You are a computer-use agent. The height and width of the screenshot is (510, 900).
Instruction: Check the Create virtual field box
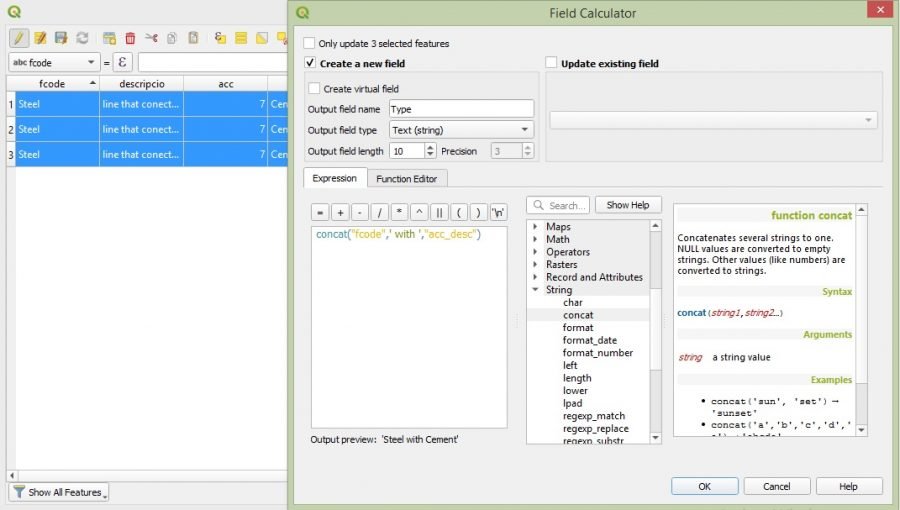click(x=315, y=89)
